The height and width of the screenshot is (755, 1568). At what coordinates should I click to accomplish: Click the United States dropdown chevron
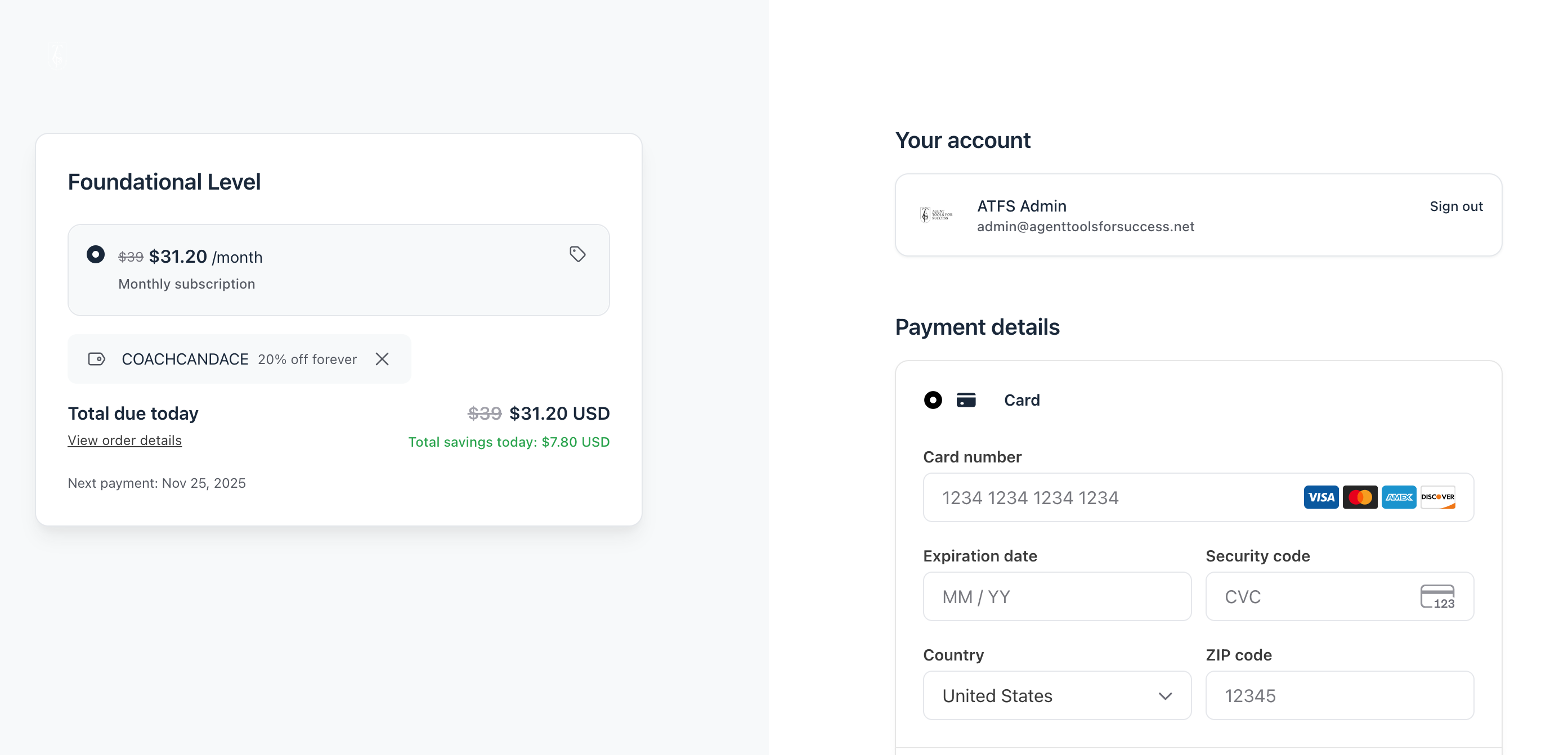1165,696
